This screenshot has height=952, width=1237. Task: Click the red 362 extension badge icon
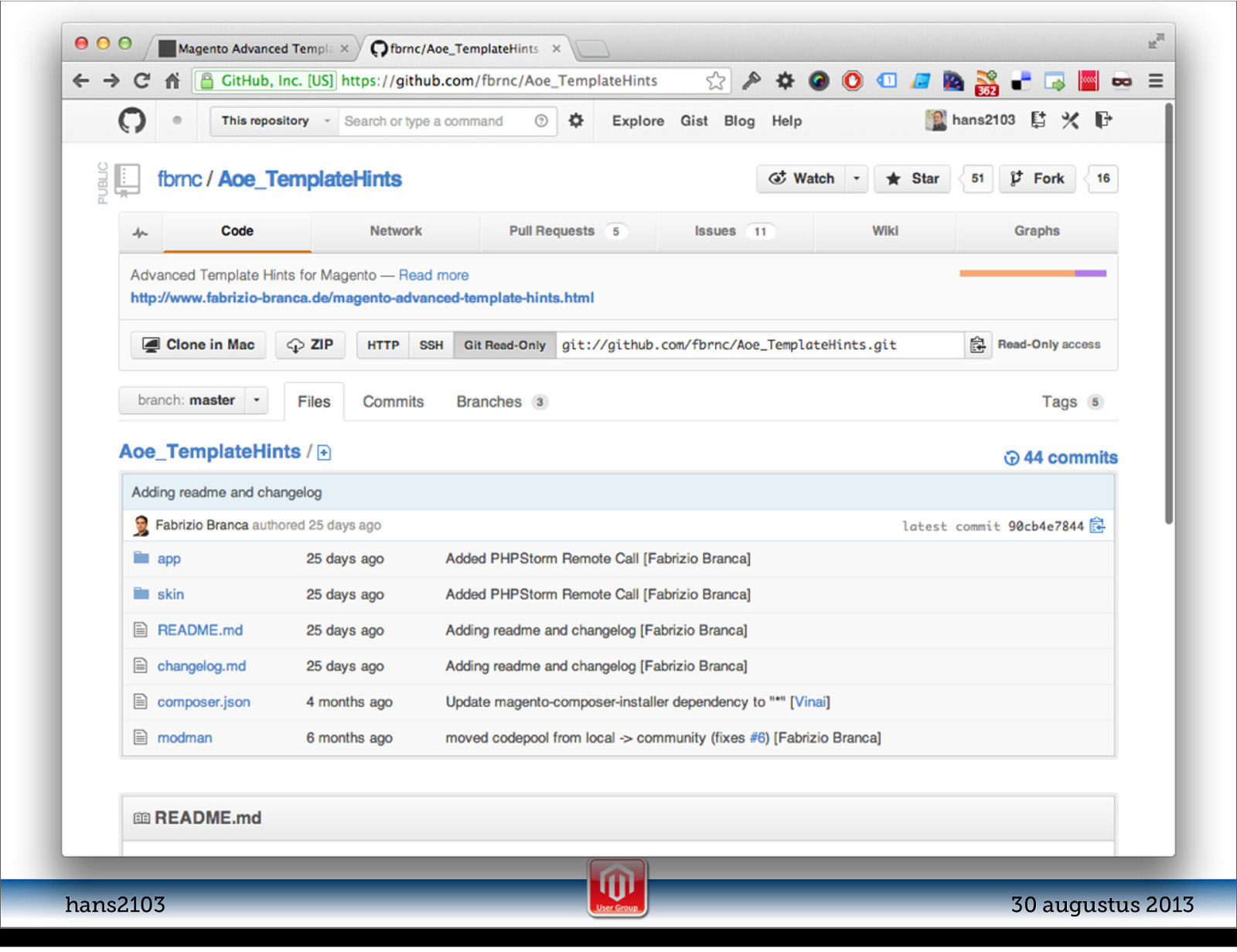click(987, 82)
